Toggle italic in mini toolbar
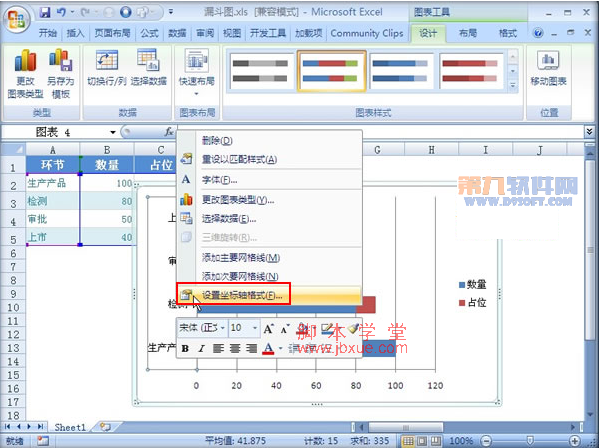This screenshot has height=448, width=599. (201, 348)
